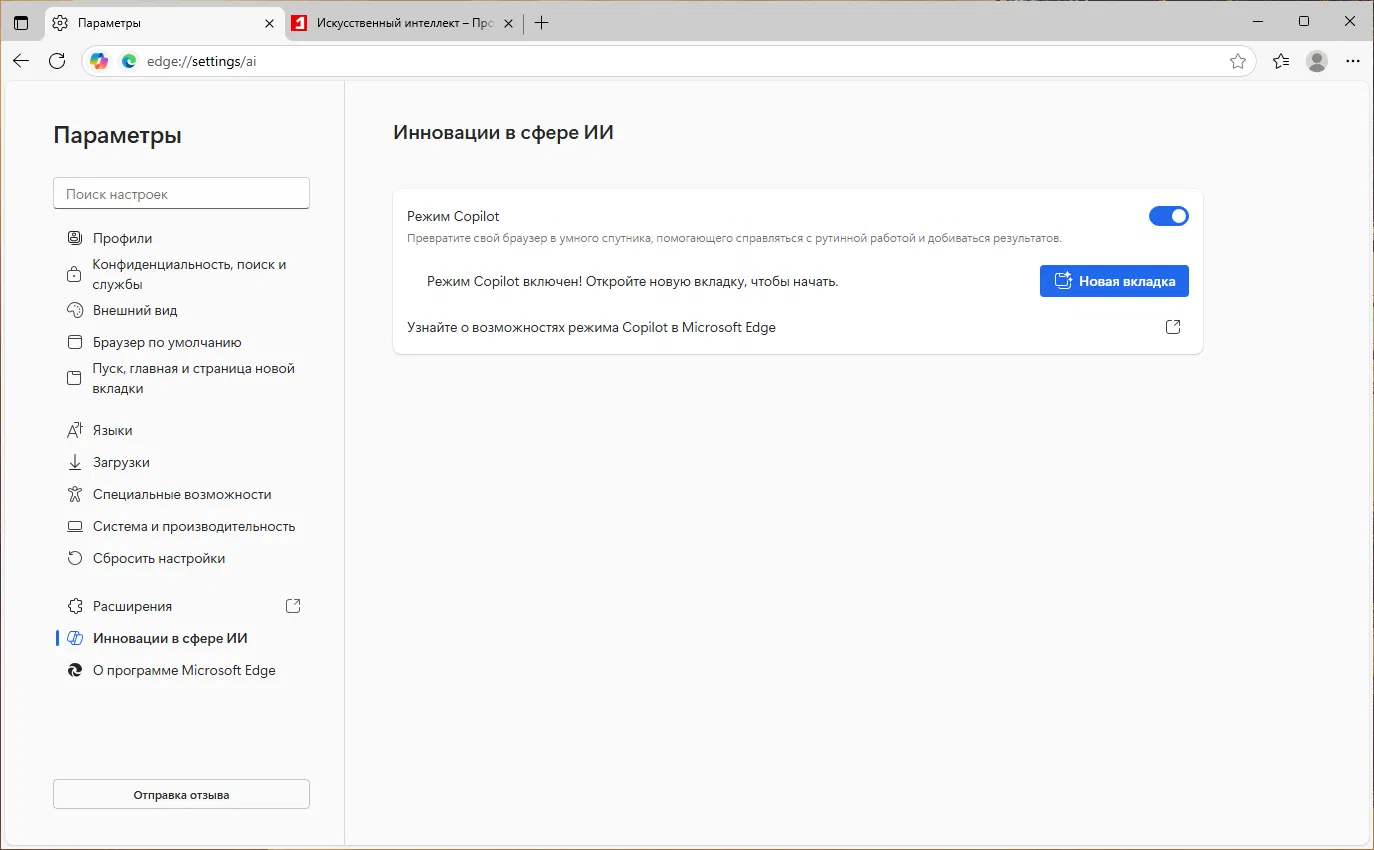The image size is (1374, 850).
Task: Click the Параметры sidebar heading
Action: pos(117,135)
